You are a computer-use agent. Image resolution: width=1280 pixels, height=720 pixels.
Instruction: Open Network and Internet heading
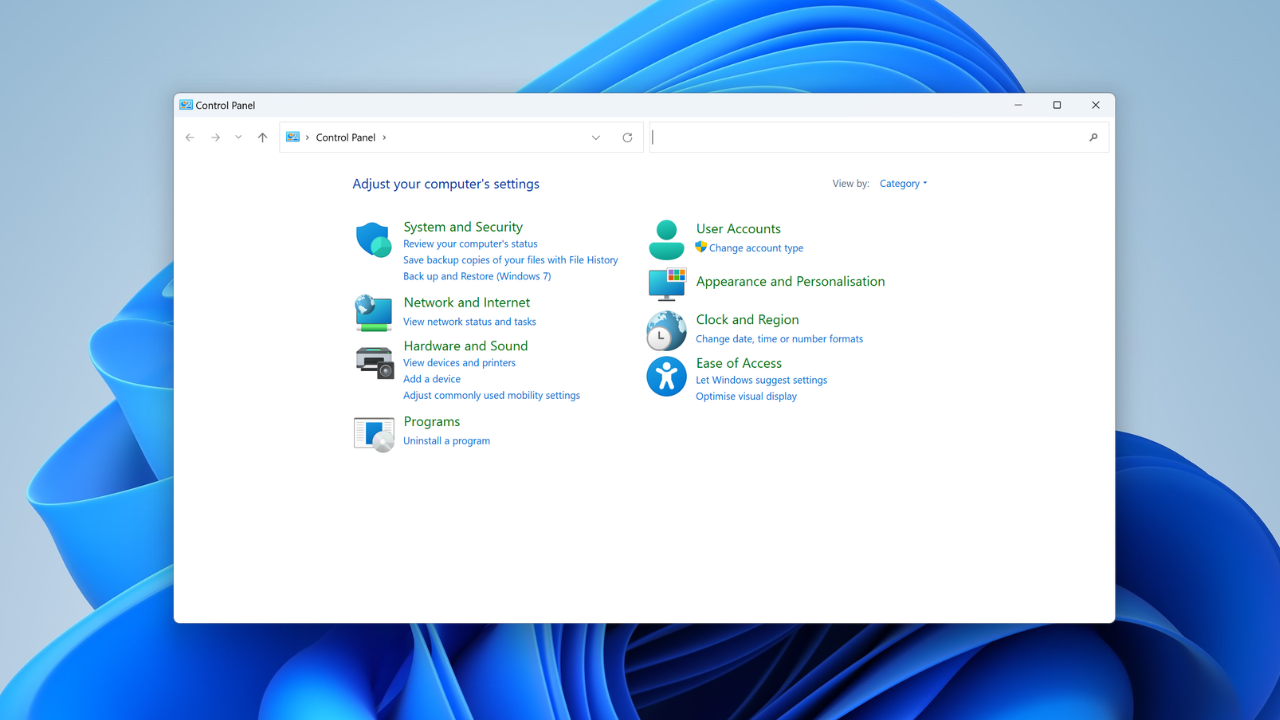pyautogui.click(x=467, y=302)
